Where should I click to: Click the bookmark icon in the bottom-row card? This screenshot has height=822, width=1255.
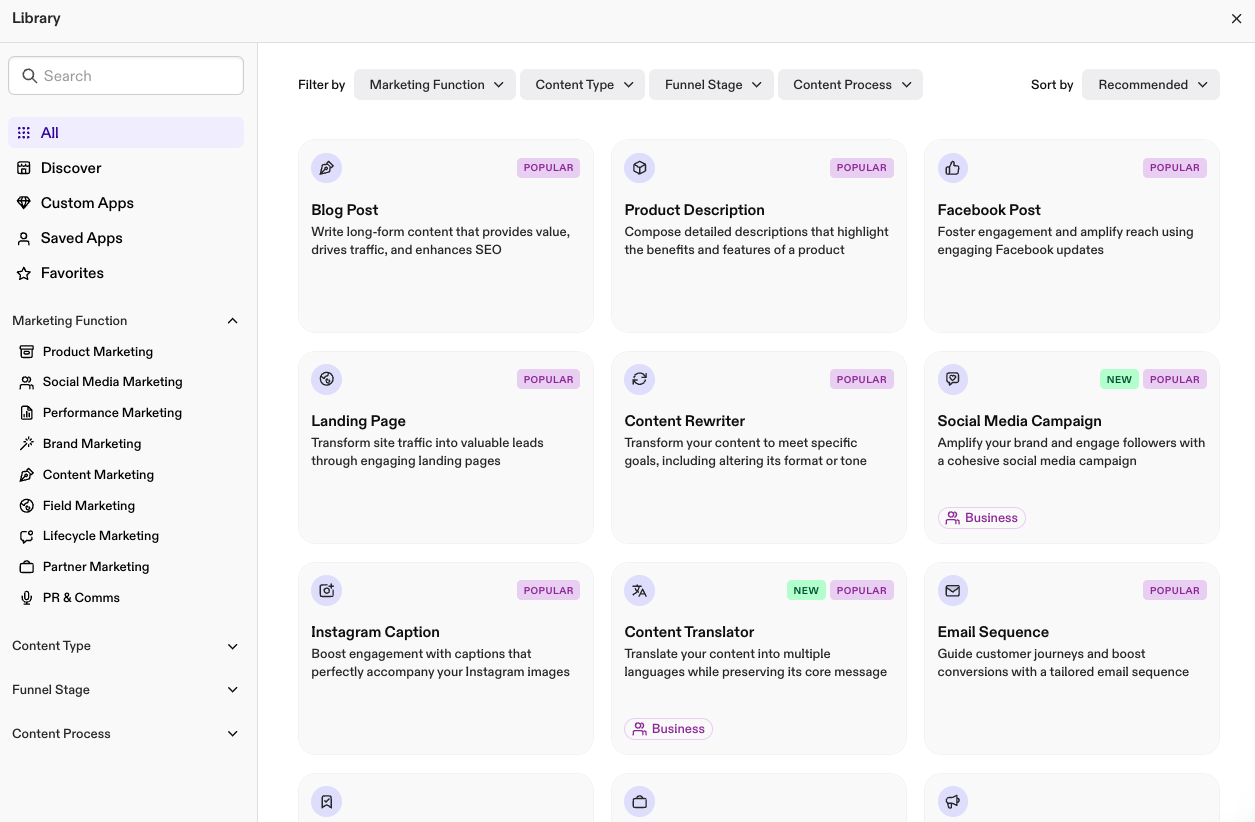click(x=326, y=801)
